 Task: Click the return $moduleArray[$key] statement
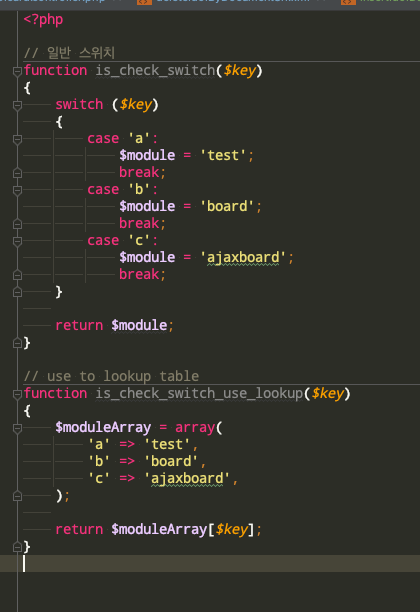coord(158,530)
